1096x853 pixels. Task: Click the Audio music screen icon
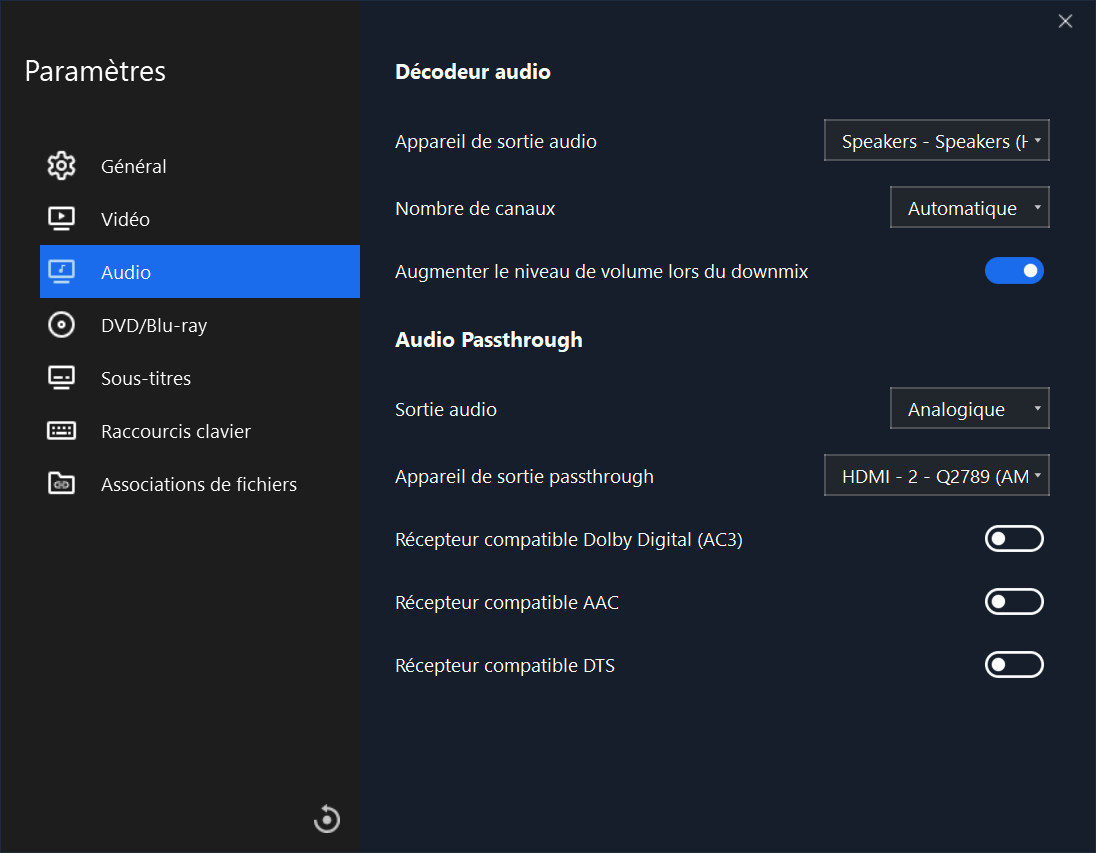(62, 272)
